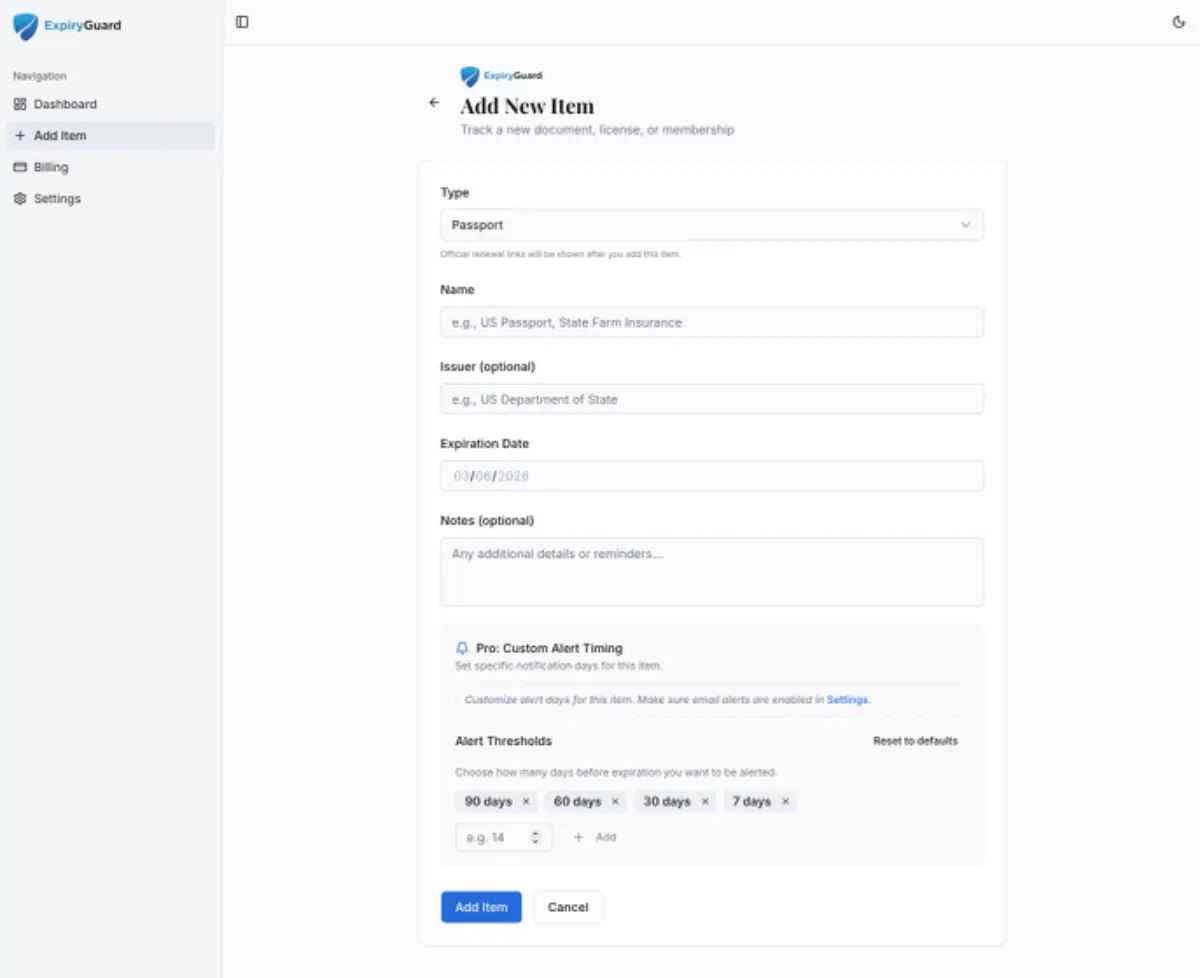Click the bell icon for Custom Alert Timing
Screen dimensions: 1200x978
(x=462, y=648)
